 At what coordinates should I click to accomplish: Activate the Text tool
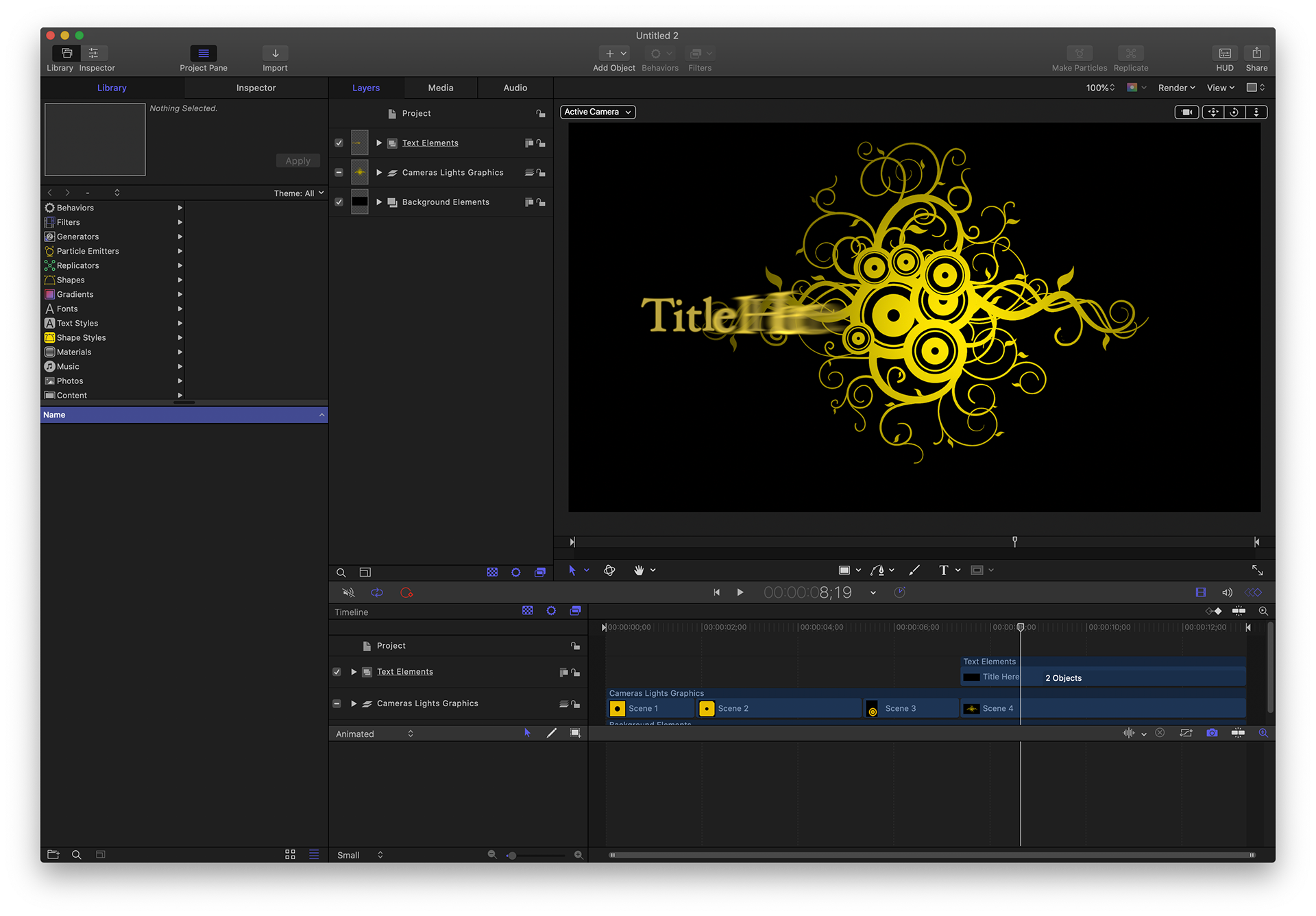[x=943, y=570]
